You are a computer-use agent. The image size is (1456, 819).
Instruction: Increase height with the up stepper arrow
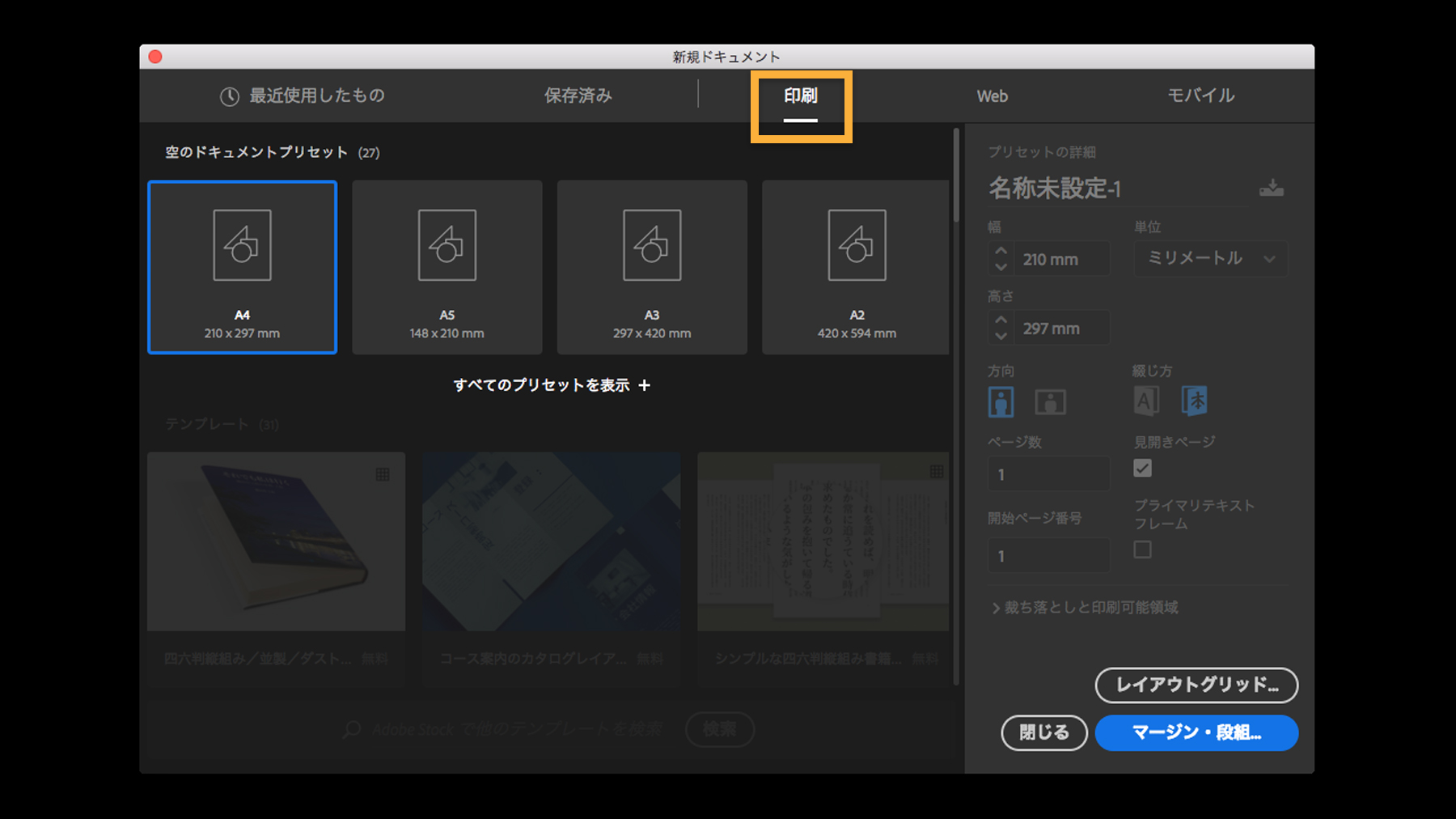click(x=1001, y=320)
